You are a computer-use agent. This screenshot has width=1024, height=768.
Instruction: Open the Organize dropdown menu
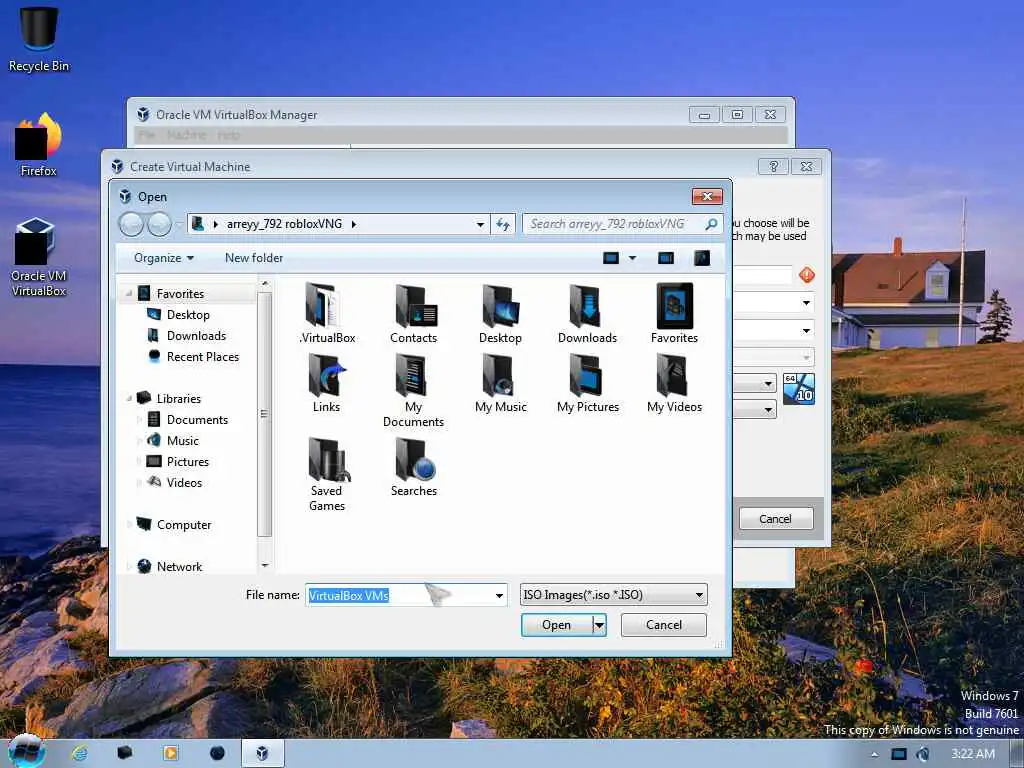pos(164,258)
